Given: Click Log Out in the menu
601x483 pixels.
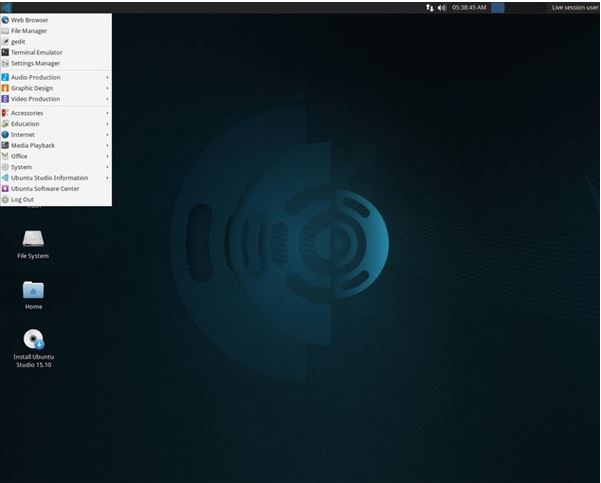Looking at the screenshot, I should (x=22, y=199).
